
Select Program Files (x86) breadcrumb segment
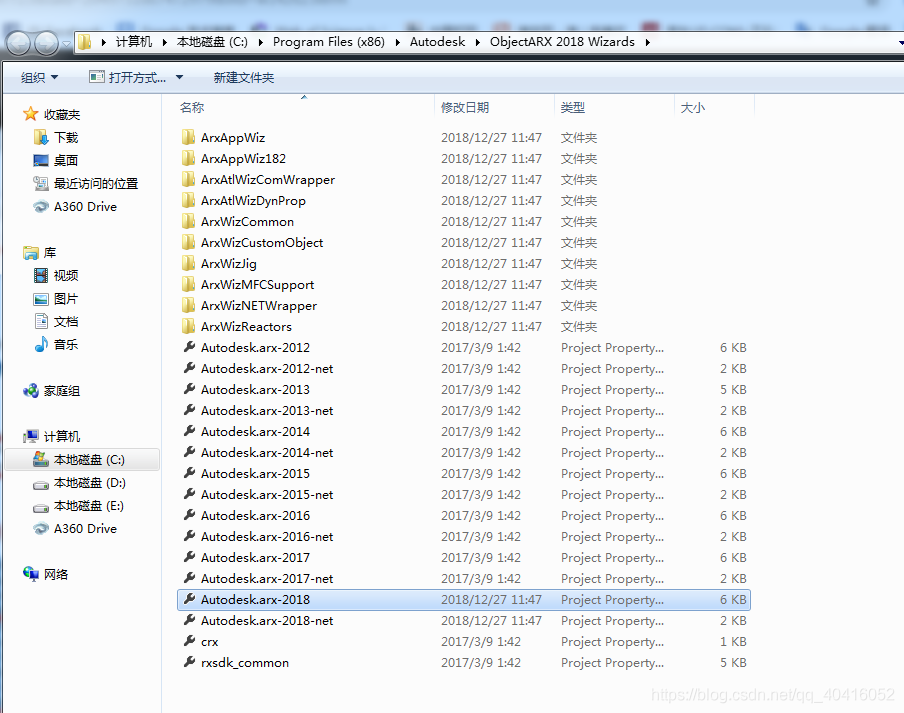click(x=329, y=42)
